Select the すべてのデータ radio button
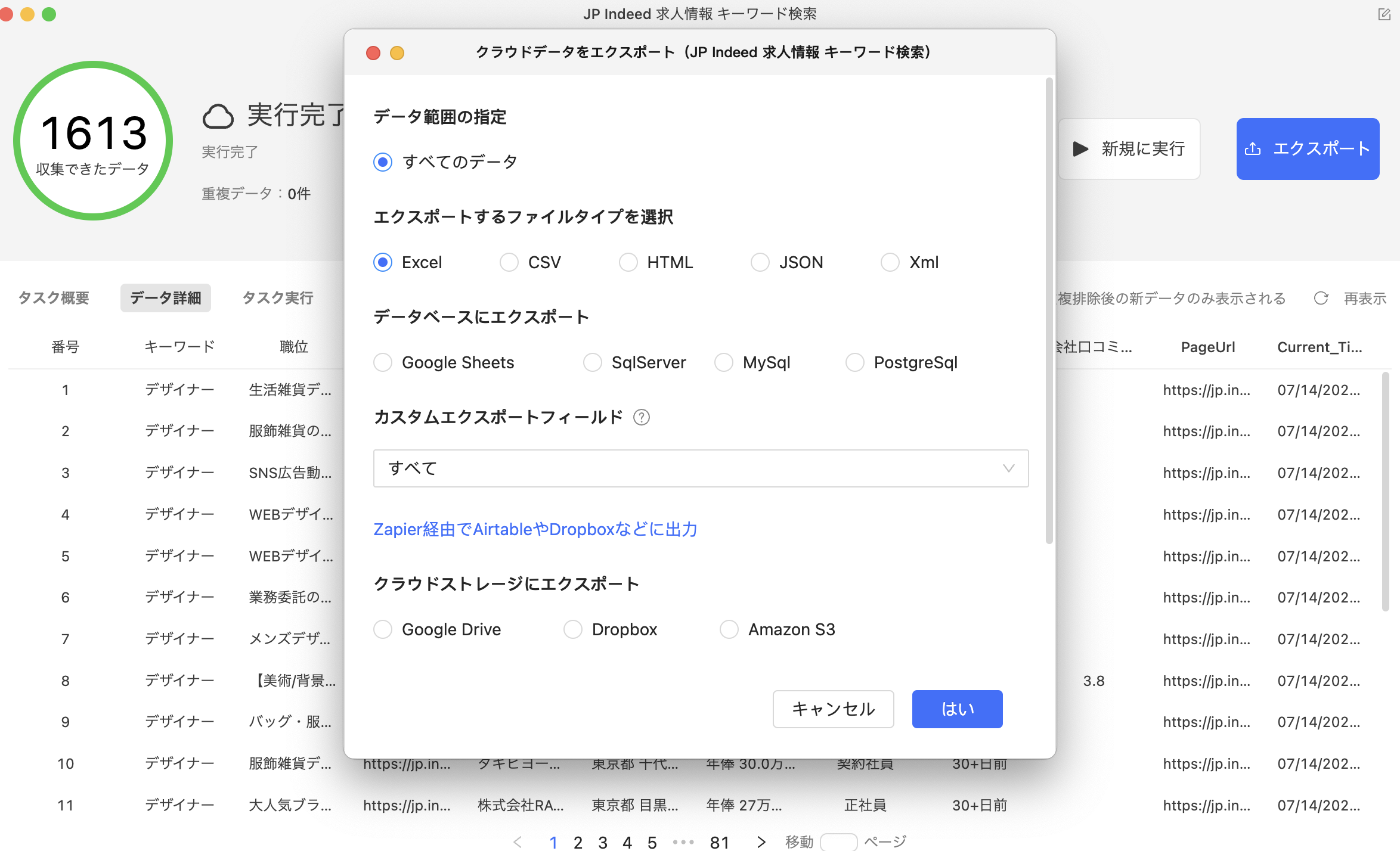This screenshot has height=851, width=1400. pyautogui.click(x=383, y=162)
